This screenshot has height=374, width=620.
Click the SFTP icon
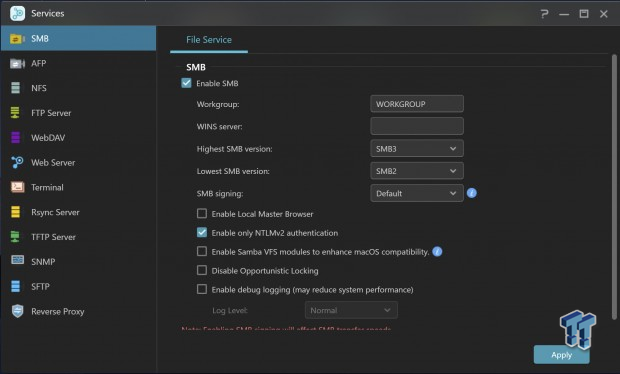click(15, 286)
